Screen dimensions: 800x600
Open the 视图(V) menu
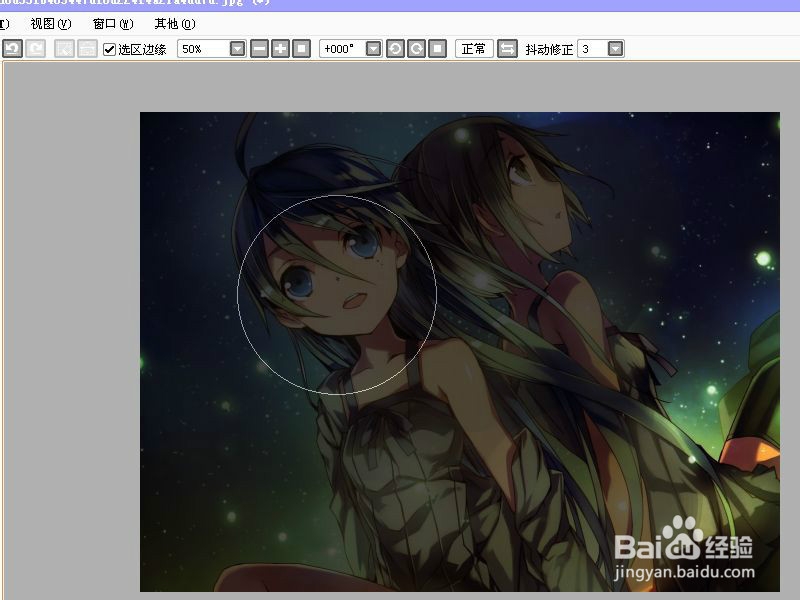click(51, 24)
